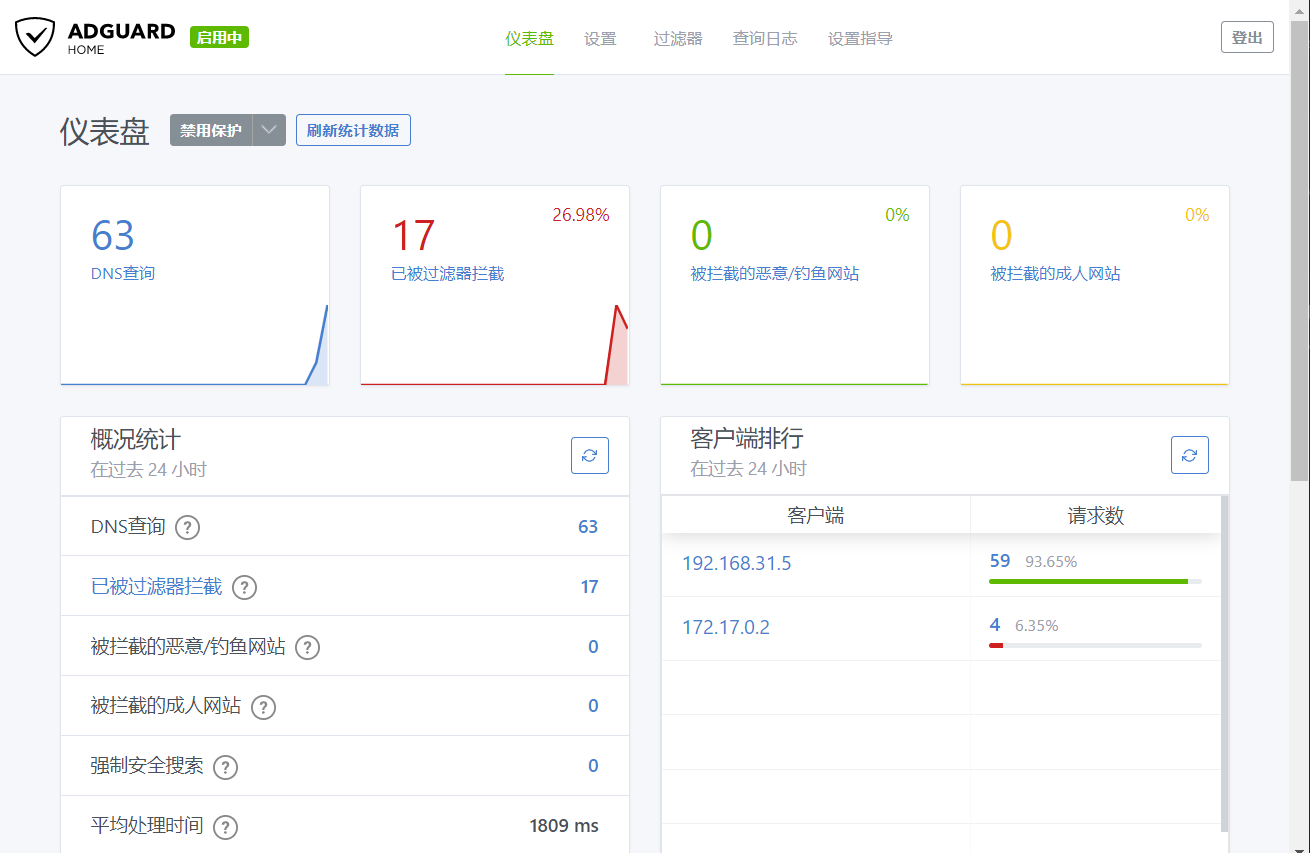Show help for 平均处理时间 statistic
This screenshot has width=1310, height=853.
[226, 827]
